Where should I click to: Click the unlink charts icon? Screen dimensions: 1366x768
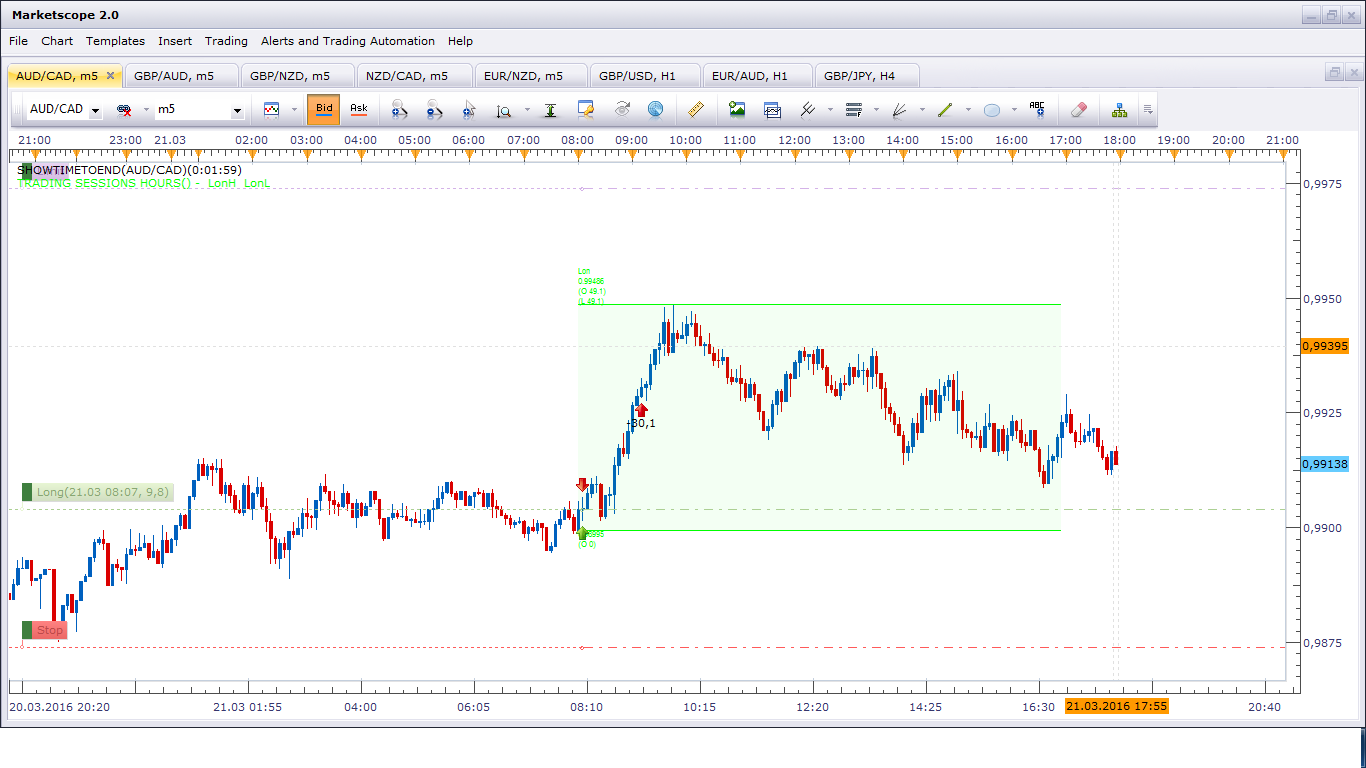124,109
